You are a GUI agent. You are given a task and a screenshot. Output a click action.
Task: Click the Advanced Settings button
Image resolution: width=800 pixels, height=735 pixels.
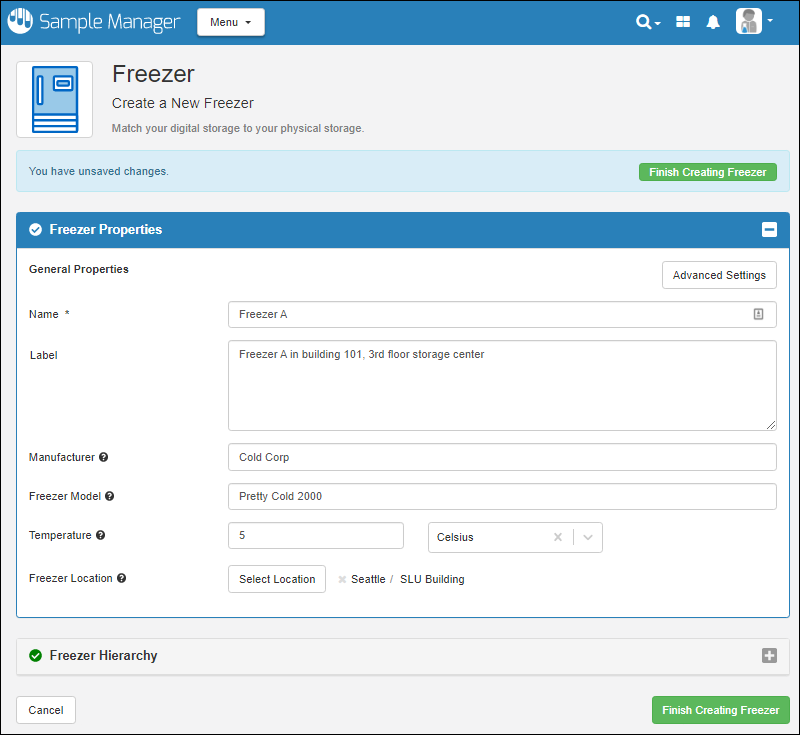[x=719, y=275]
